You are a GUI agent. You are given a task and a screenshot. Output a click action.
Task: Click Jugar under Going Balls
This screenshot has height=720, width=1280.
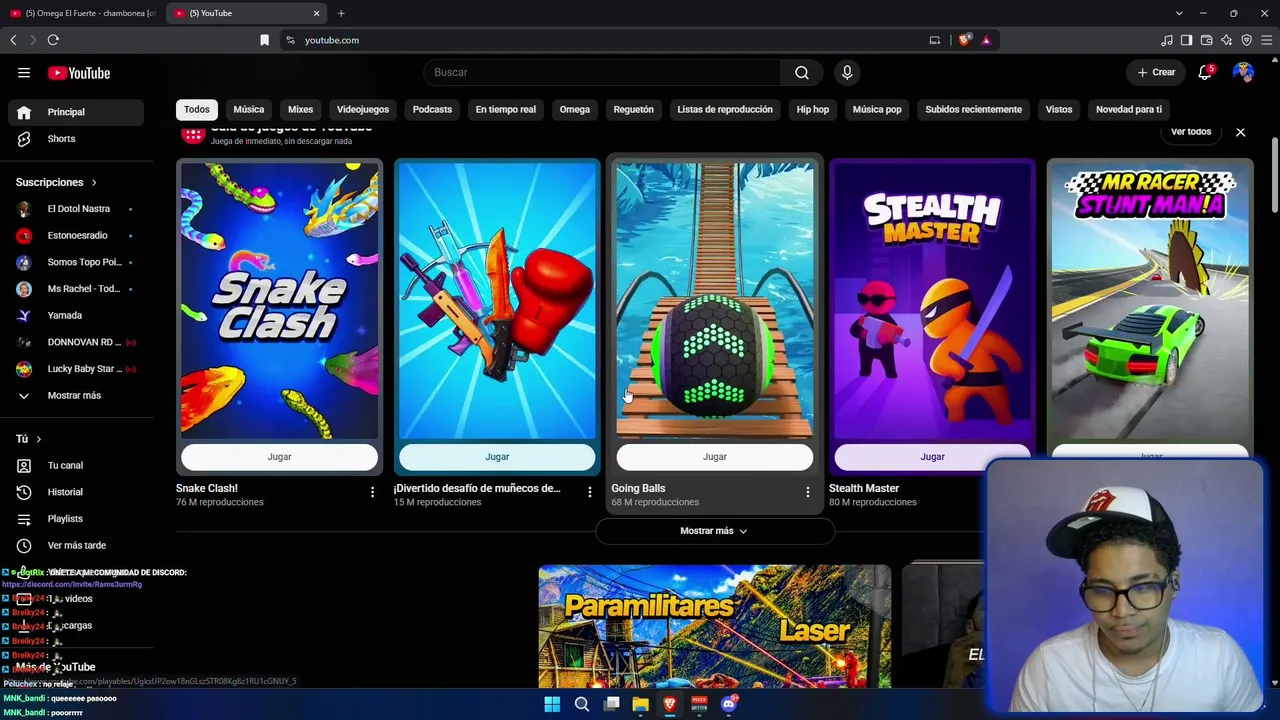click(x=715, y=457)
